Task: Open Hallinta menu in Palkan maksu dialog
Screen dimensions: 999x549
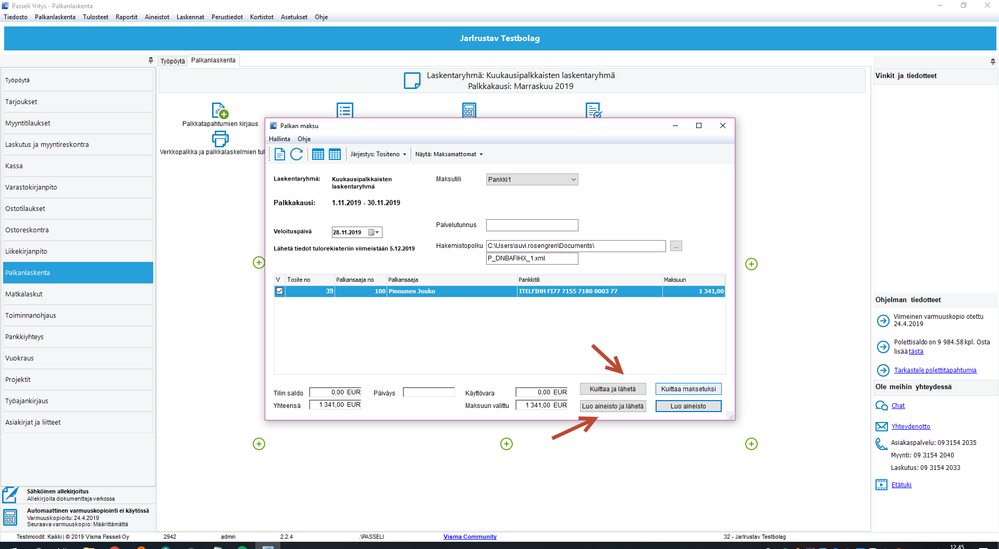Action: 280,139
